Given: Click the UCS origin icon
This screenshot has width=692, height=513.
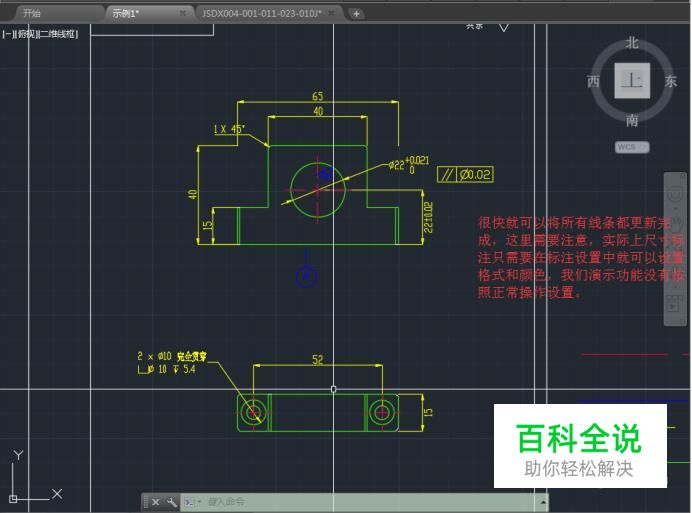Looking at the screenshot, I should [x=13, y=499].
